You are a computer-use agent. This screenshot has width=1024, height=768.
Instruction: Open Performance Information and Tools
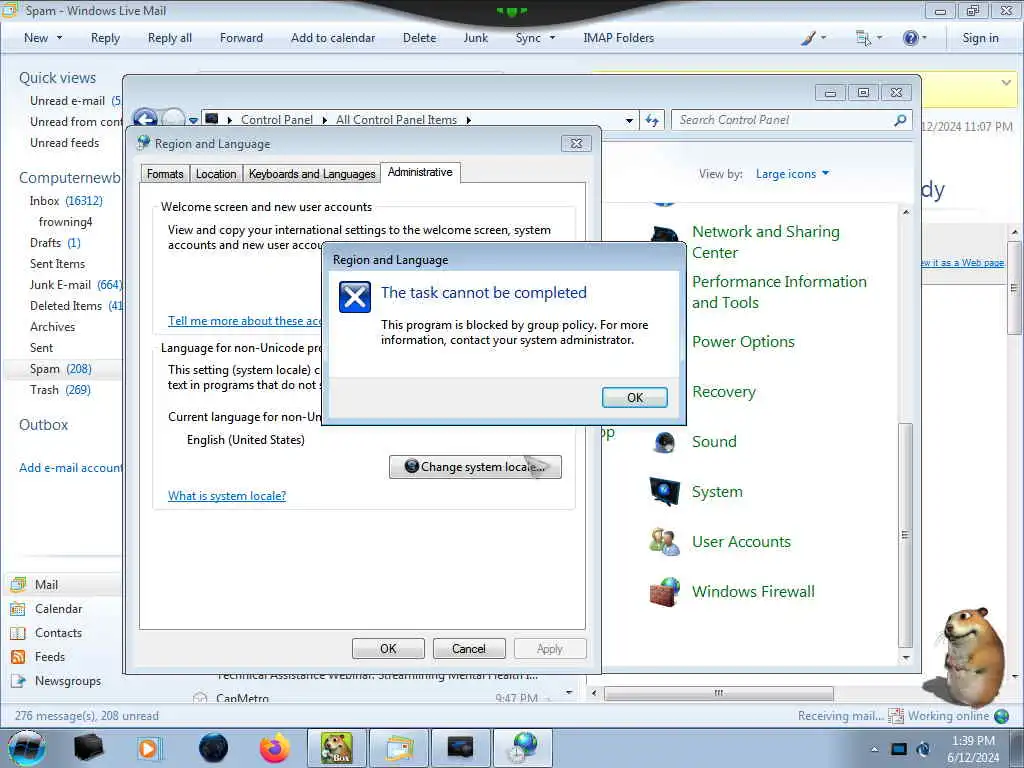tap(779, 292)
